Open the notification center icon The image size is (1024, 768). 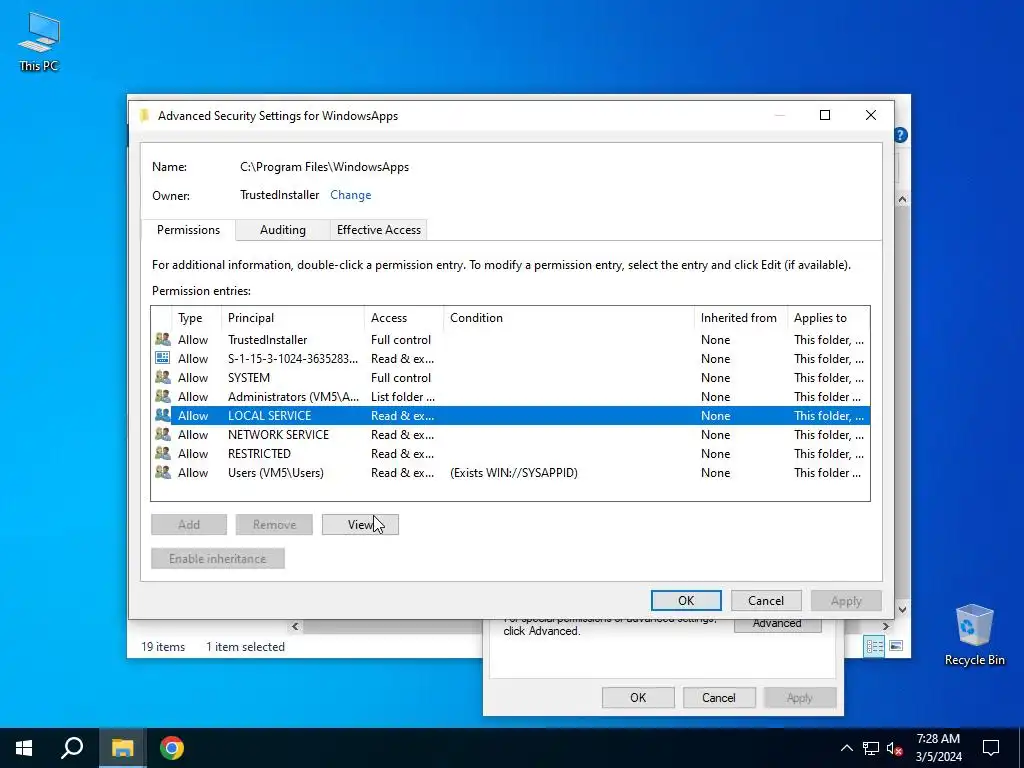(991, 748)
